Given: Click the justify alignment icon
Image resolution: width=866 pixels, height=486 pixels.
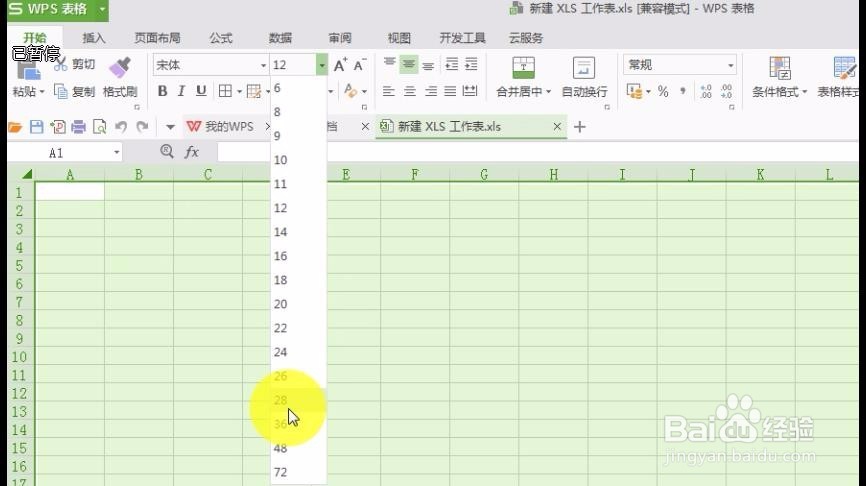Looking at the screenshot, I should click(x=450, y=91).
